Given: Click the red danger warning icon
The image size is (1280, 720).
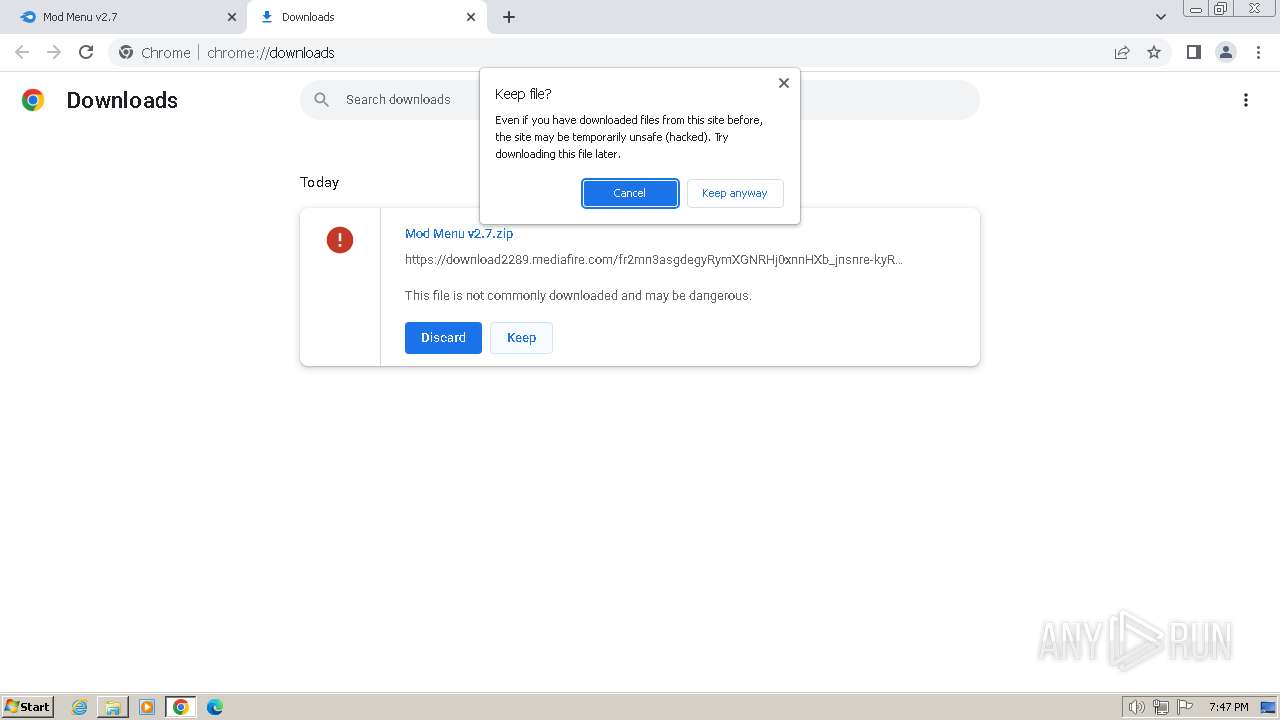Looking at the screenshot, I should (340, 240).
